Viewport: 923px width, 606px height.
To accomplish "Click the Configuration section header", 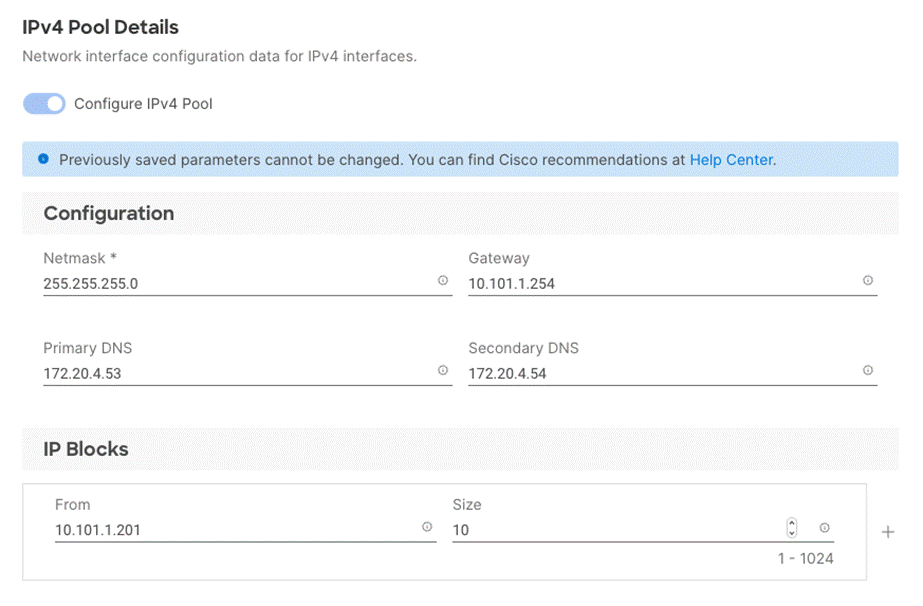I will pyautogui.click(x=109, y=213).
